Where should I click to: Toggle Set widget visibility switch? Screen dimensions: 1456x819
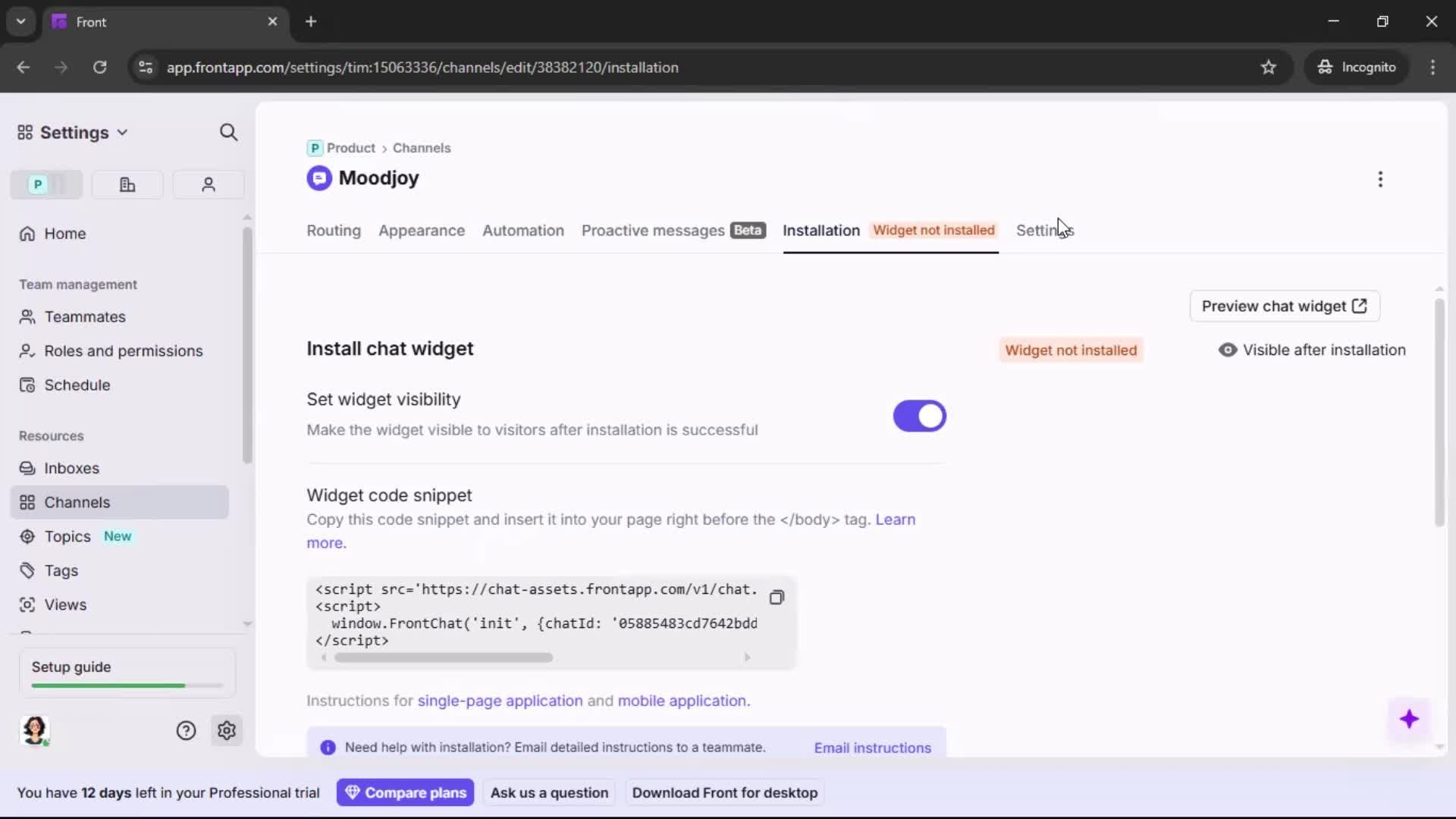(918, 416)
